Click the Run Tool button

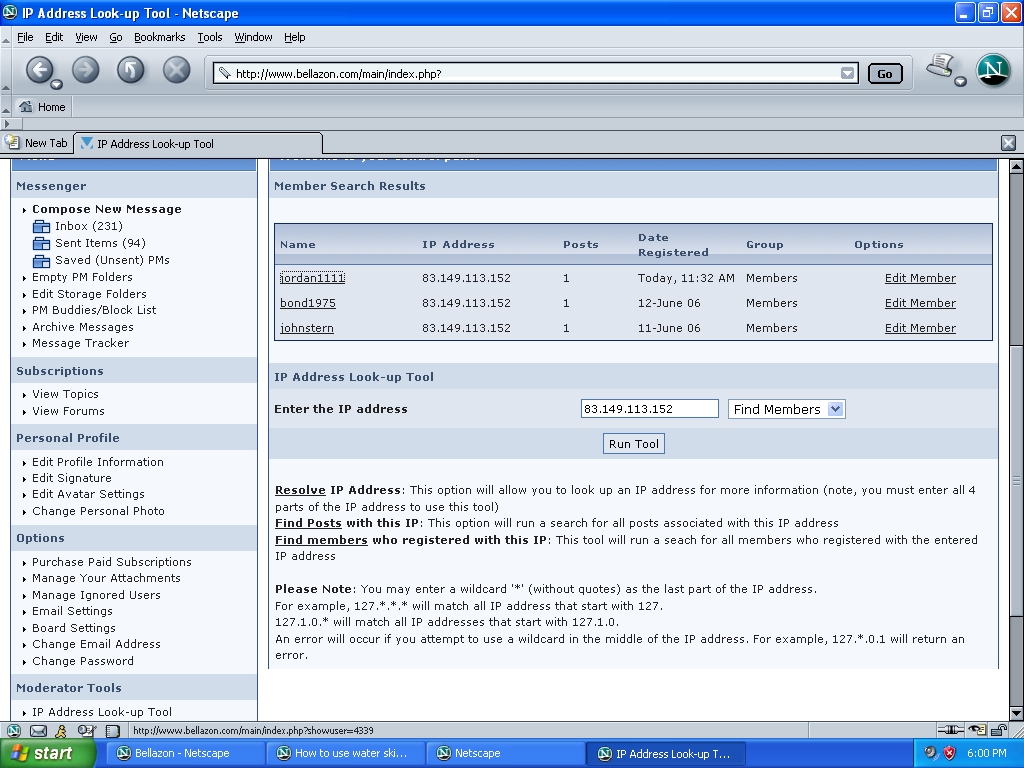click(x=634, y=444)
